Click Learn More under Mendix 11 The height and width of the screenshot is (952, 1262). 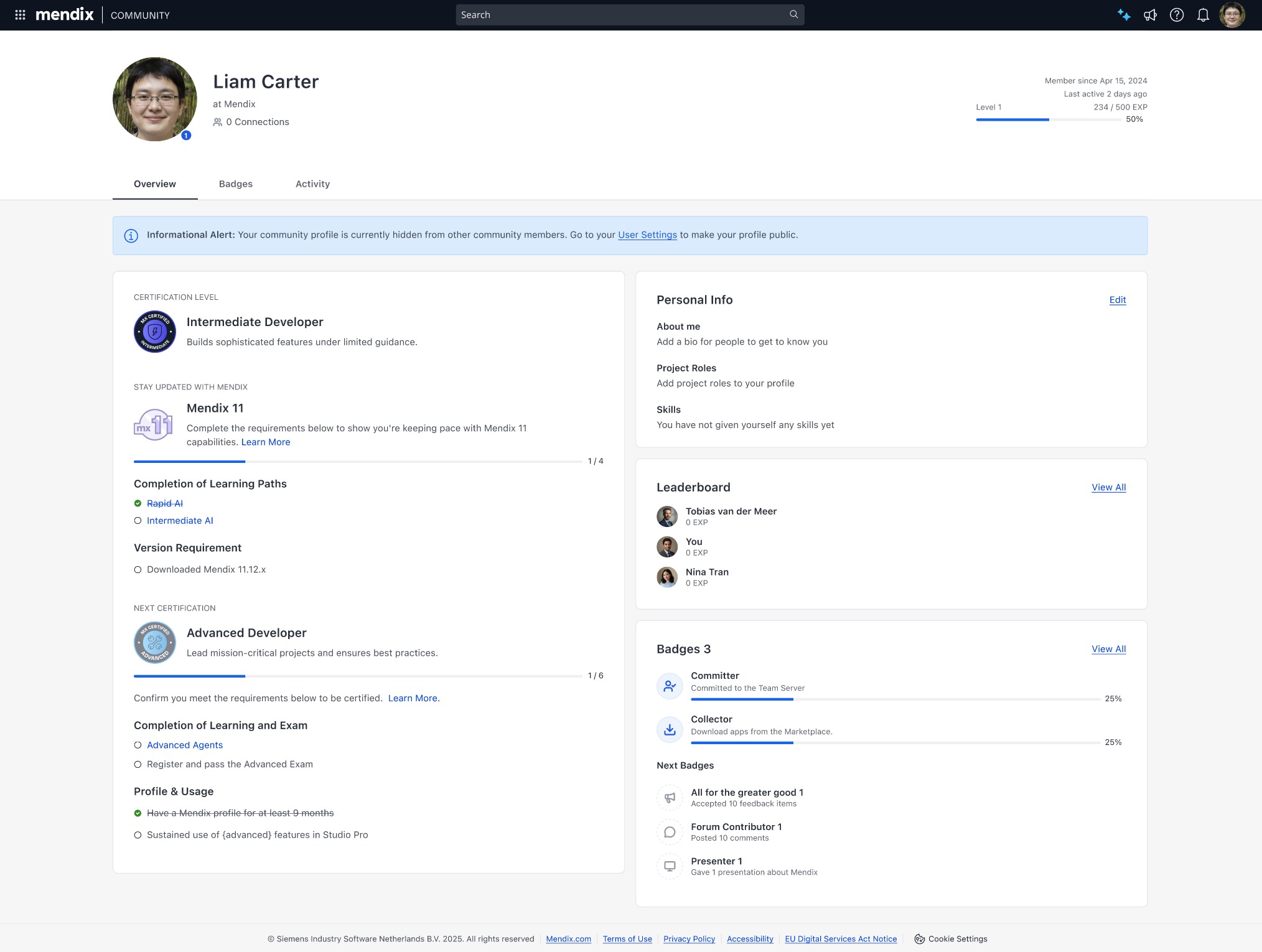266,442
